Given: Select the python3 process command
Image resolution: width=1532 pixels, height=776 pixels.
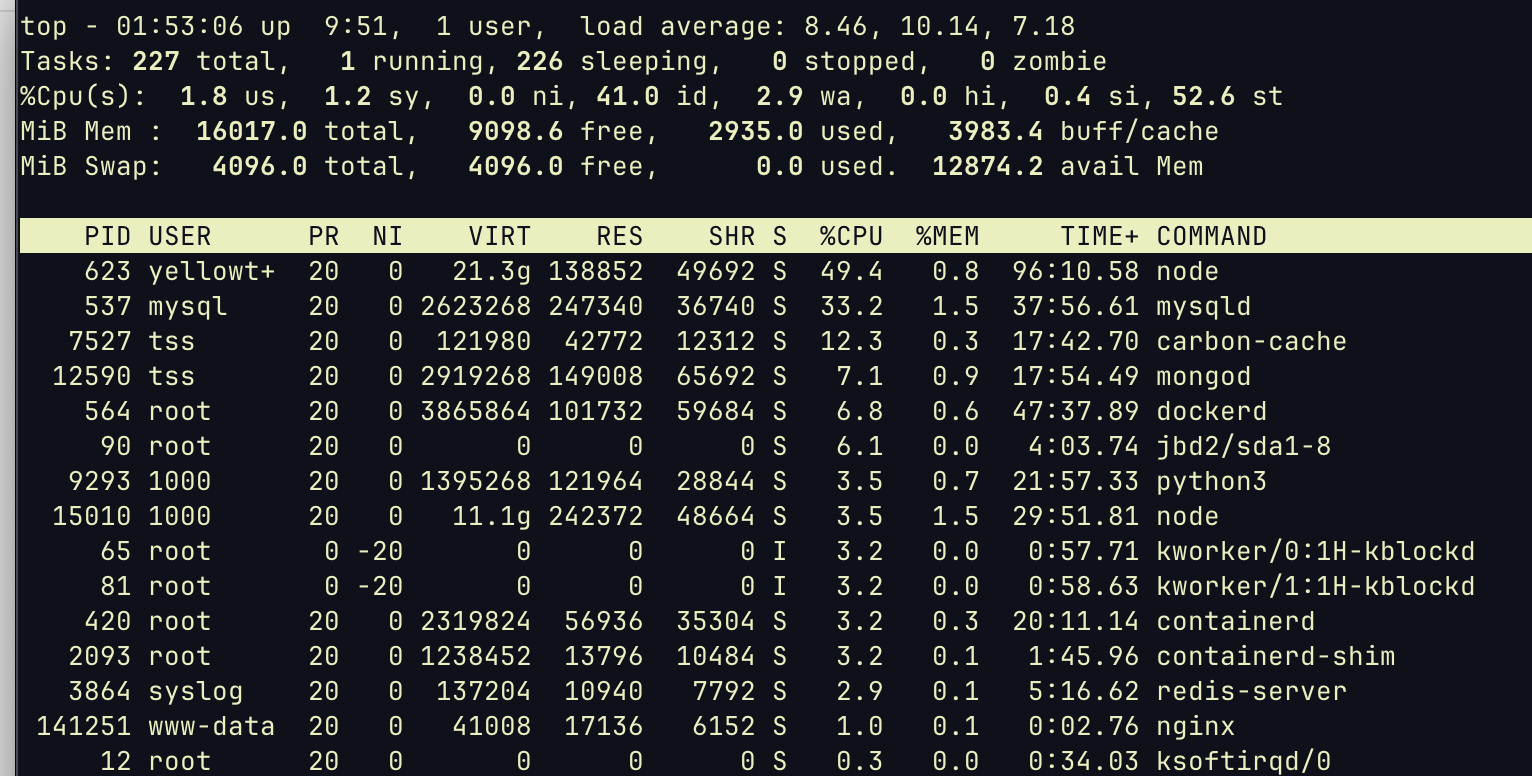Looking at the screenshot, I should pyautogui.click(x=1211, y=482).
